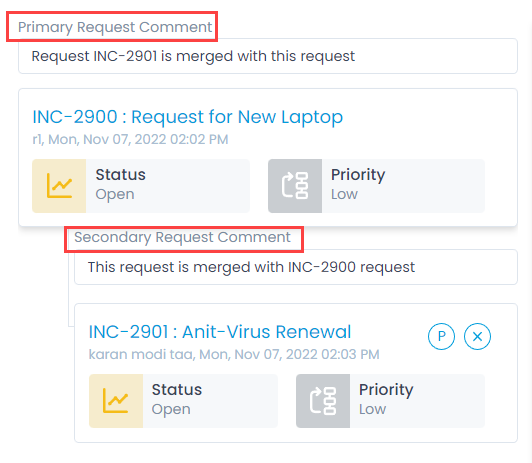The image size is (532, 463).
Task: Click the Secondary Request Comment label
Action: point(182,237)
